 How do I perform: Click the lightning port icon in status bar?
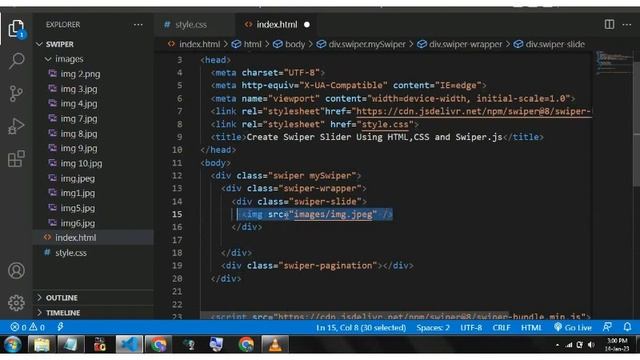(x=60, y=327)
